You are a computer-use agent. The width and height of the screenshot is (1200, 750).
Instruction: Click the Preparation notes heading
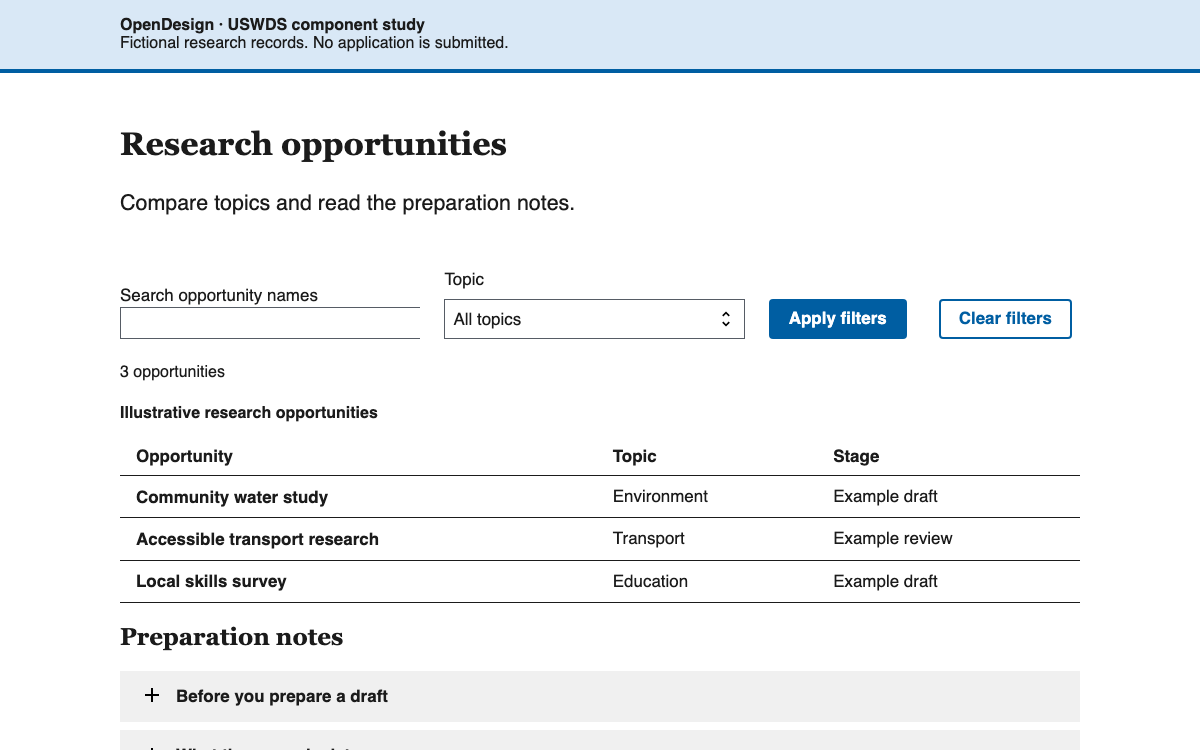coord(231,637)
